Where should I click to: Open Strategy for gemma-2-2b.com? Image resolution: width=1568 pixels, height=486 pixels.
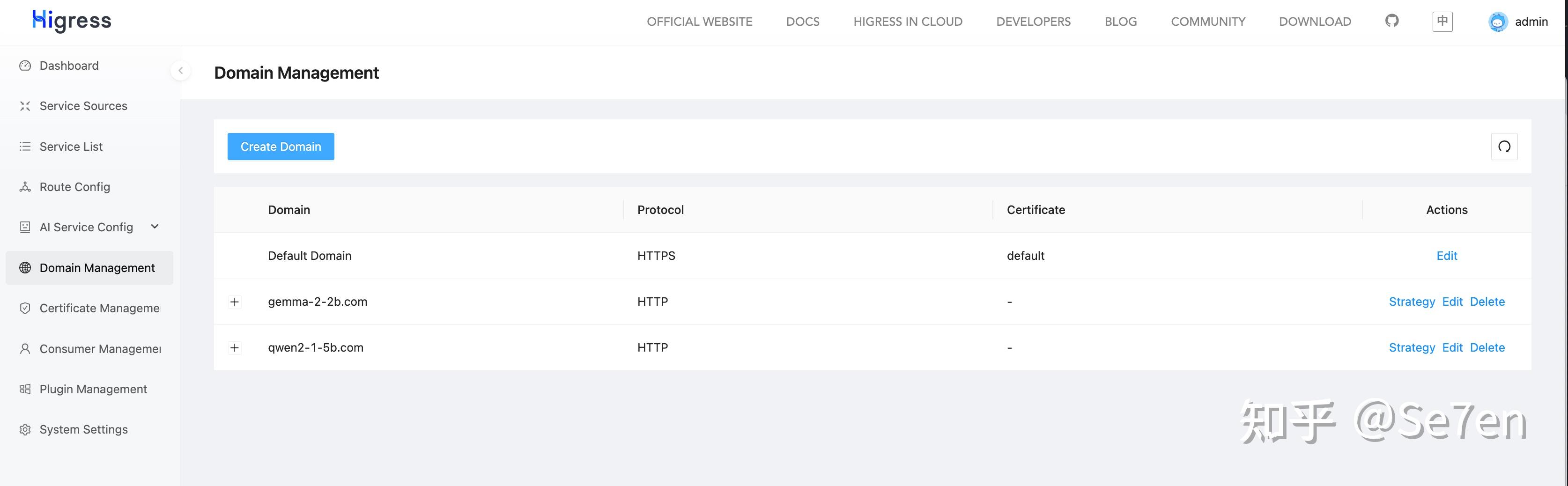tap(1412, 302)
